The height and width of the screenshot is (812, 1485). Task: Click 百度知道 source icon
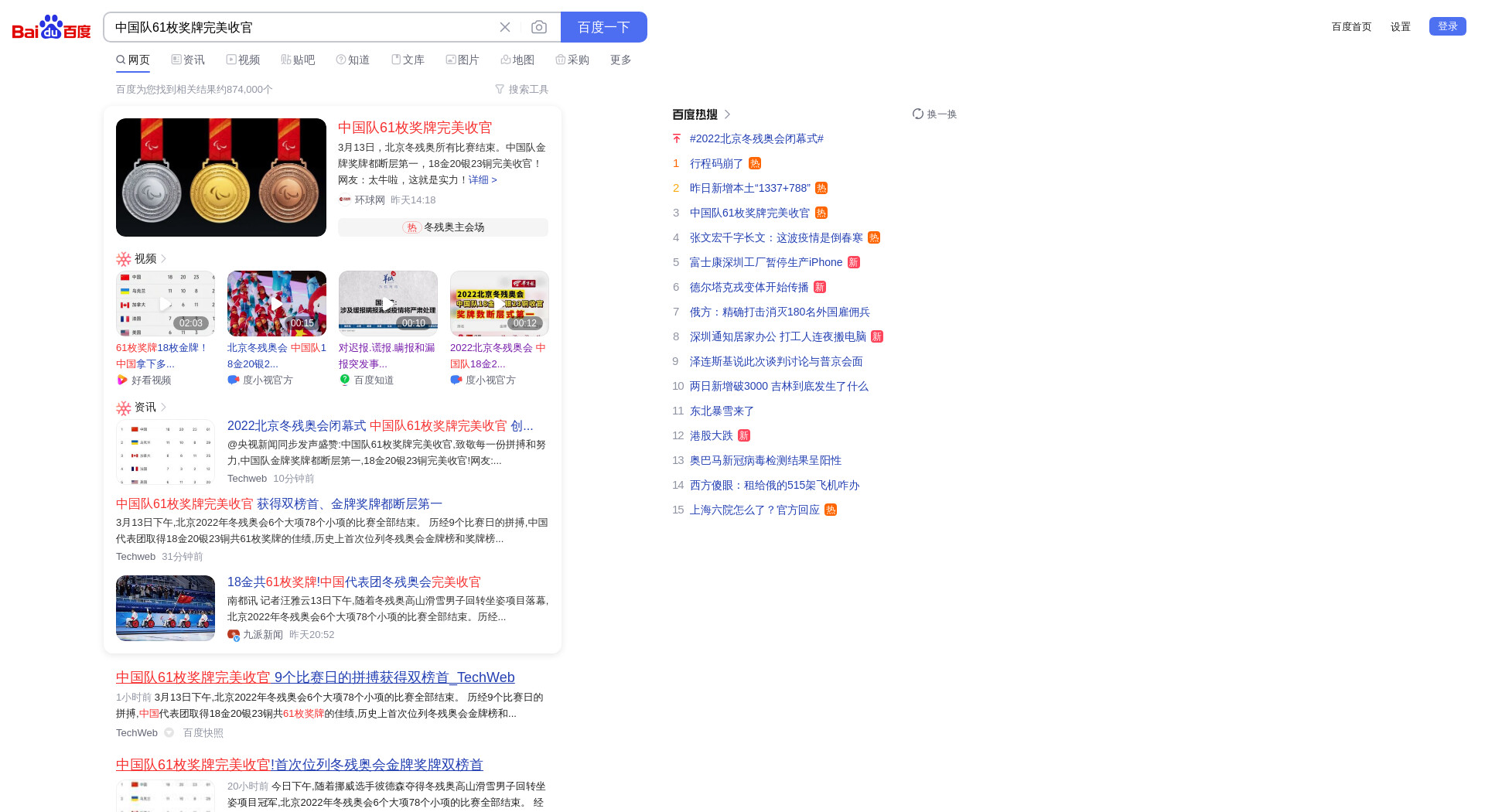(x=345, y=380)
